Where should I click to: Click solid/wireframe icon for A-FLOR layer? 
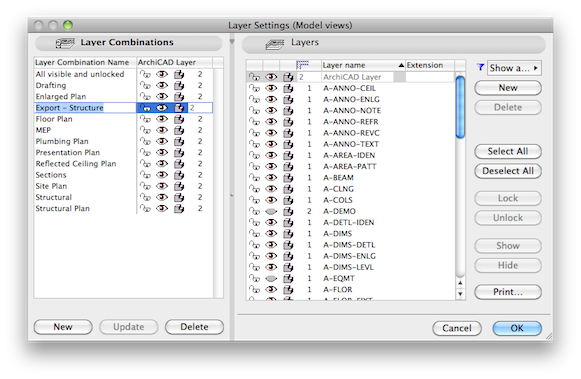pyautogui.click(x=288, y=289)
